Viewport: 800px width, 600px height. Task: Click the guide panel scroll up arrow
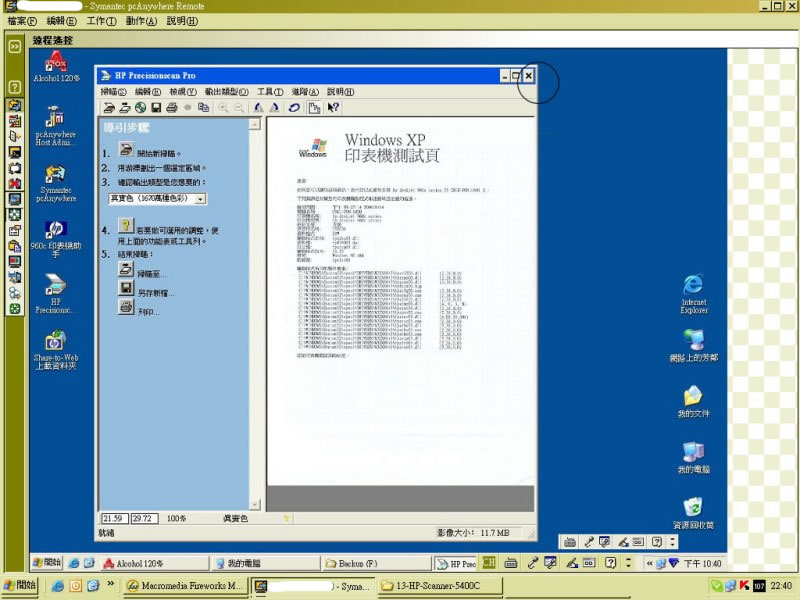pos(255,124)
